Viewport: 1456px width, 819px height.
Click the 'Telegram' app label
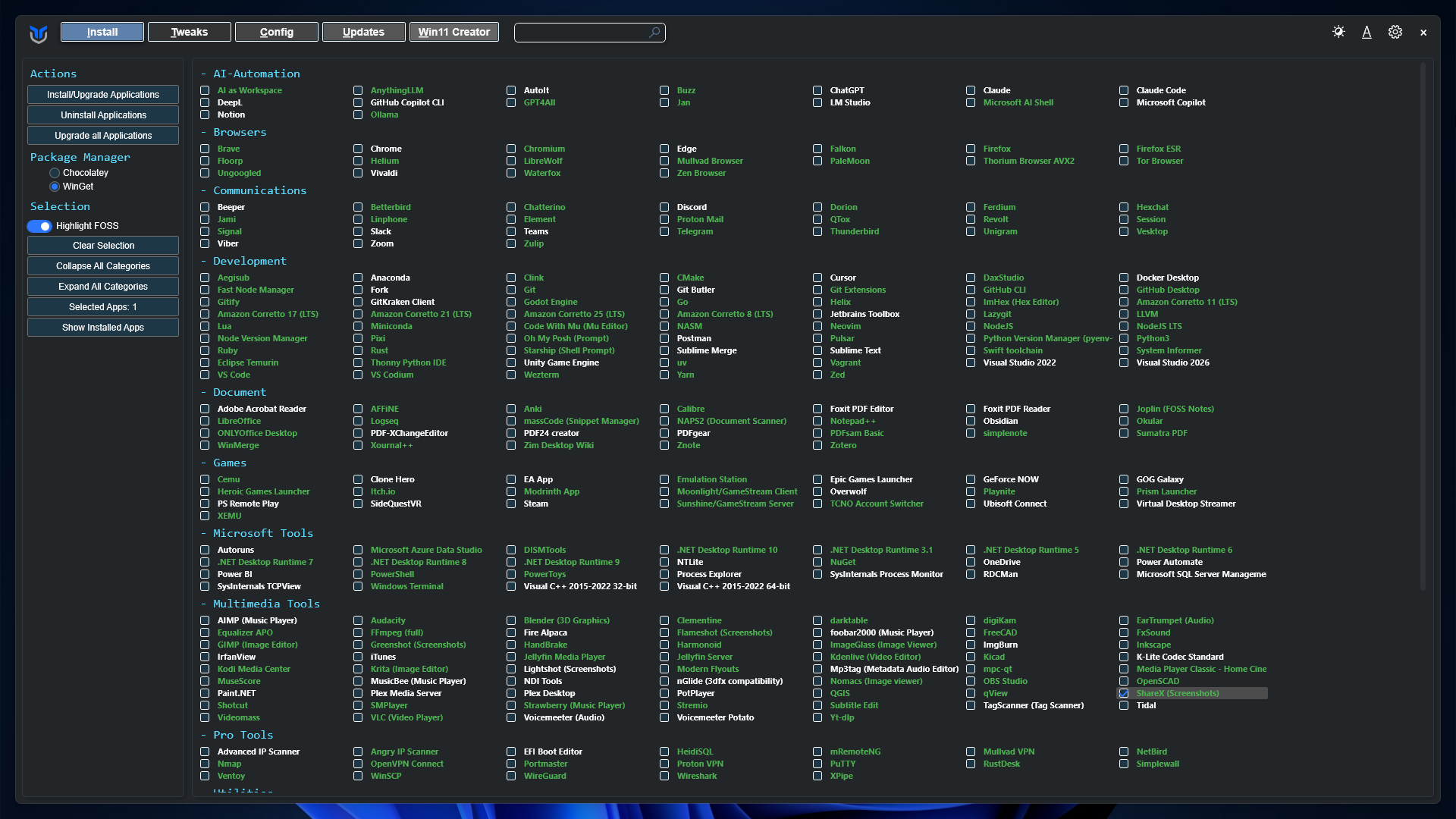tap(695, 231)
